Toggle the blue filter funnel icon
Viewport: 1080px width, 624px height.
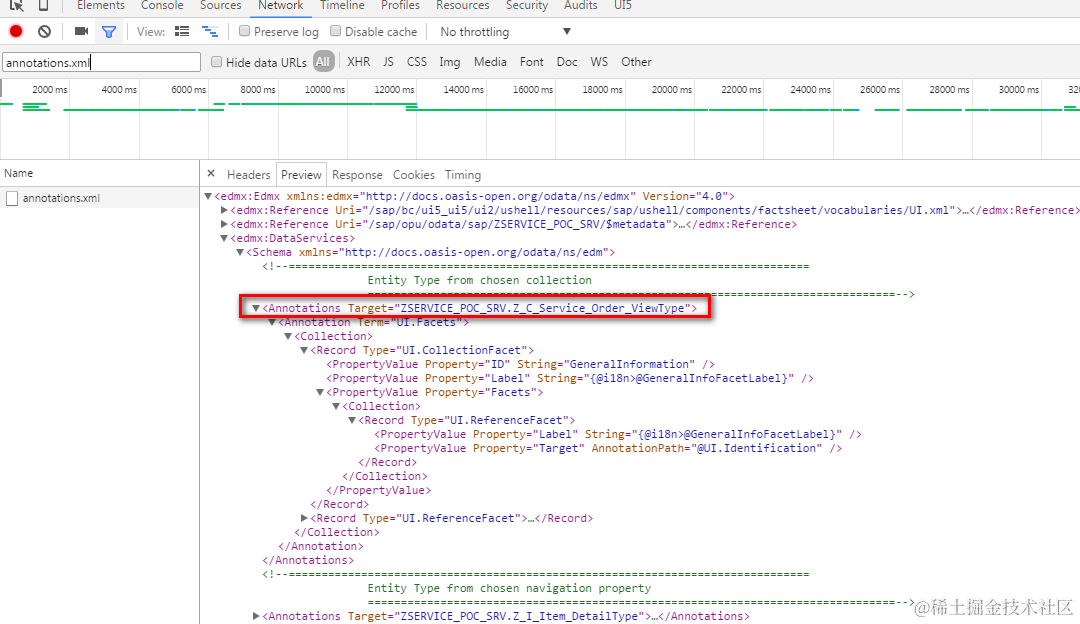pyautogui.click(x=109, y=32)
